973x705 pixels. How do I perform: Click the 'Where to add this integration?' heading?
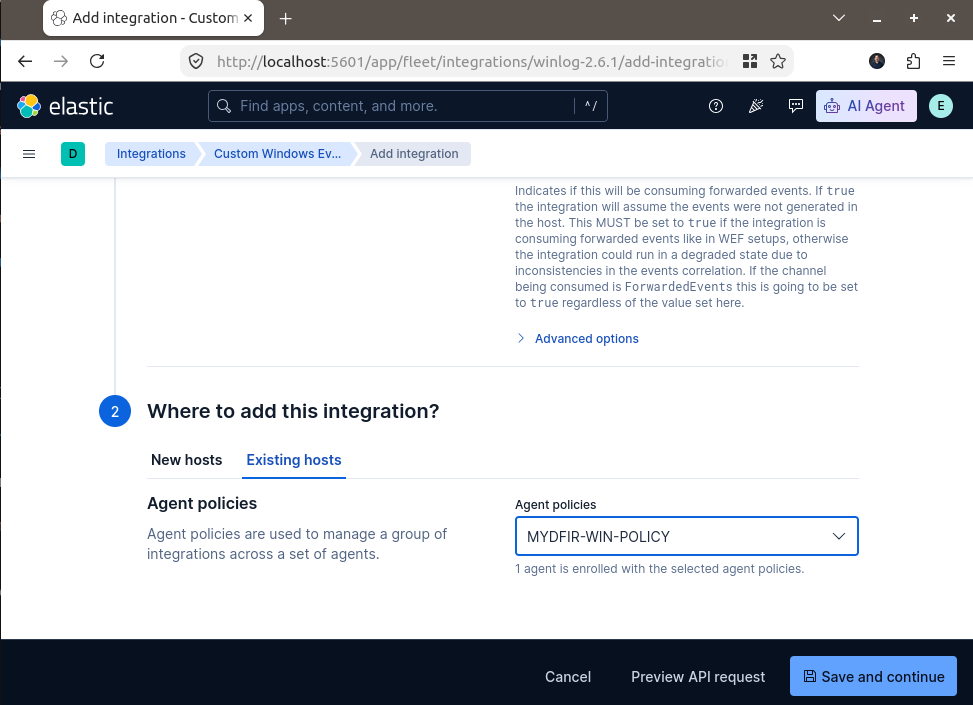[x=293, y=411]
